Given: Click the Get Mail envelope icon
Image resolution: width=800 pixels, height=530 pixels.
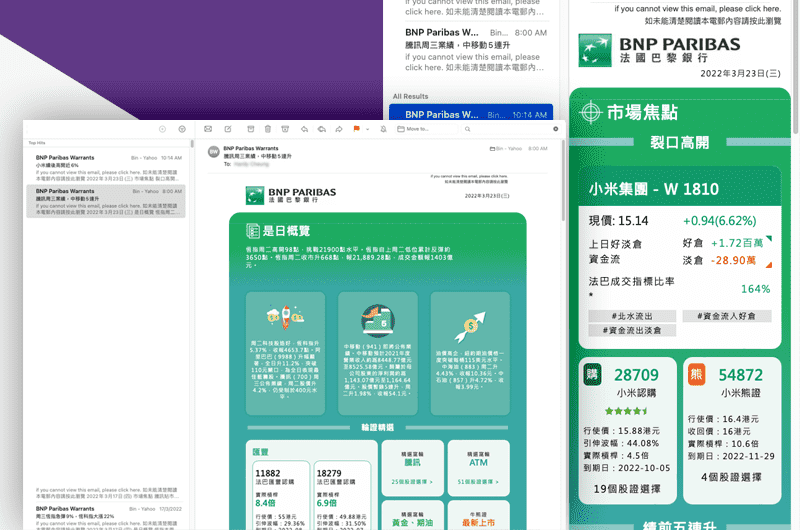Looking at the screenshot, I should click(x=208, y=129).
